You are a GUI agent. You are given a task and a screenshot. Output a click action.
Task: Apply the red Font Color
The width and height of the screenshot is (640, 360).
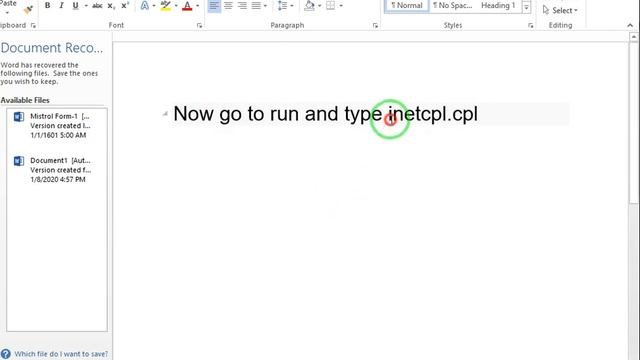pyautogui.click(x=187, y=6)
